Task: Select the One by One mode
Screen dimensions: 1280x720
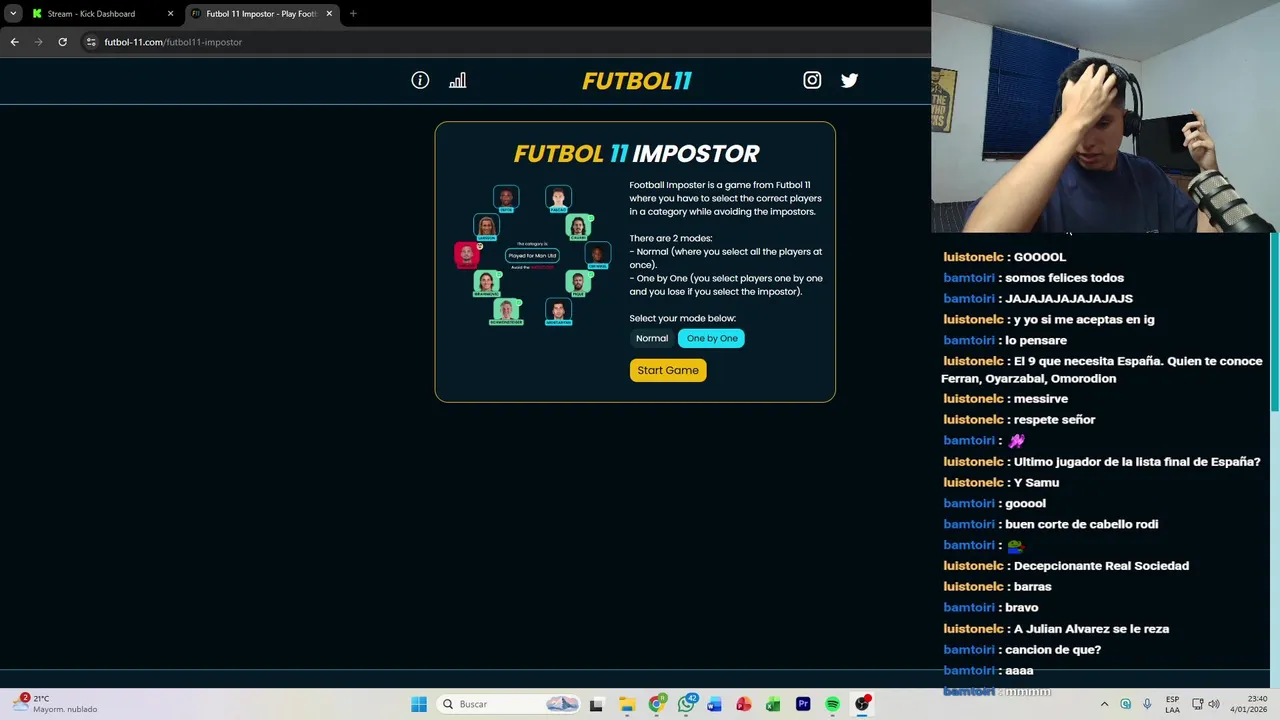Action: click(x=712, y=338)
